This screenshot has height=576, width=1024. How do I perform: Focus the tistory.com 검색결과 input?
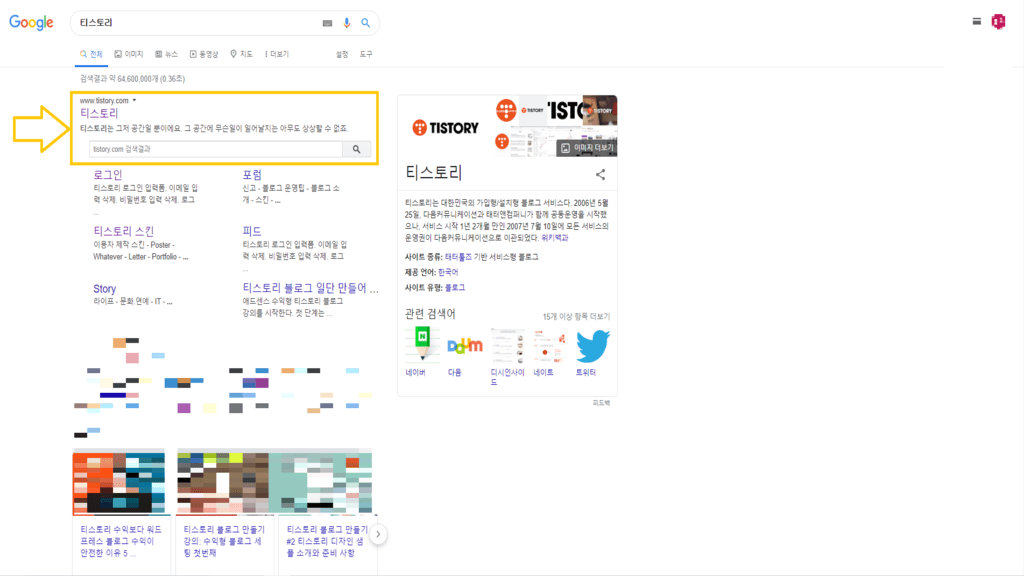(216, 149)
